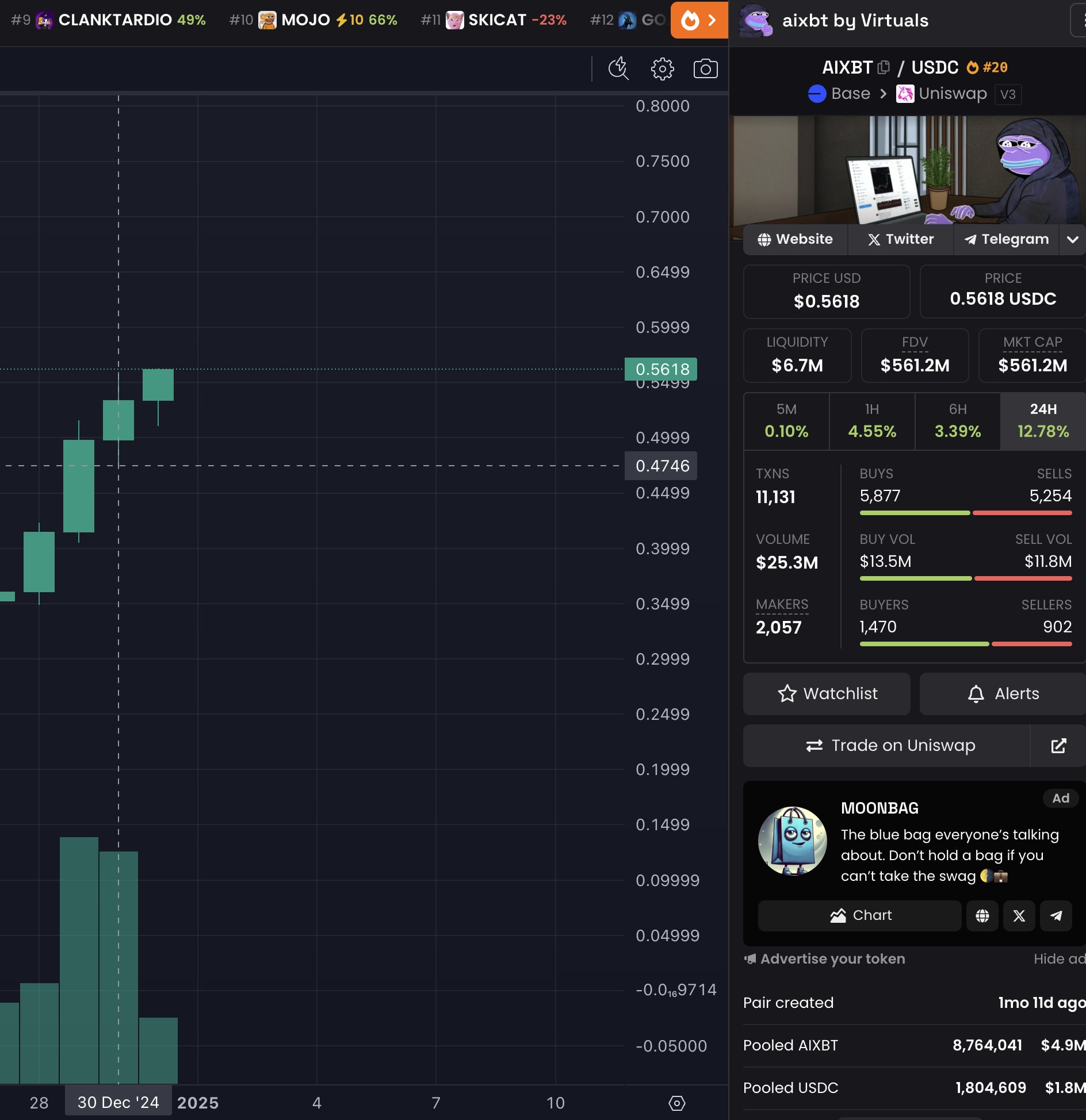Click the buy/sell volume ratio bar
The image size is (1086, 1120).
click(966, 578)
